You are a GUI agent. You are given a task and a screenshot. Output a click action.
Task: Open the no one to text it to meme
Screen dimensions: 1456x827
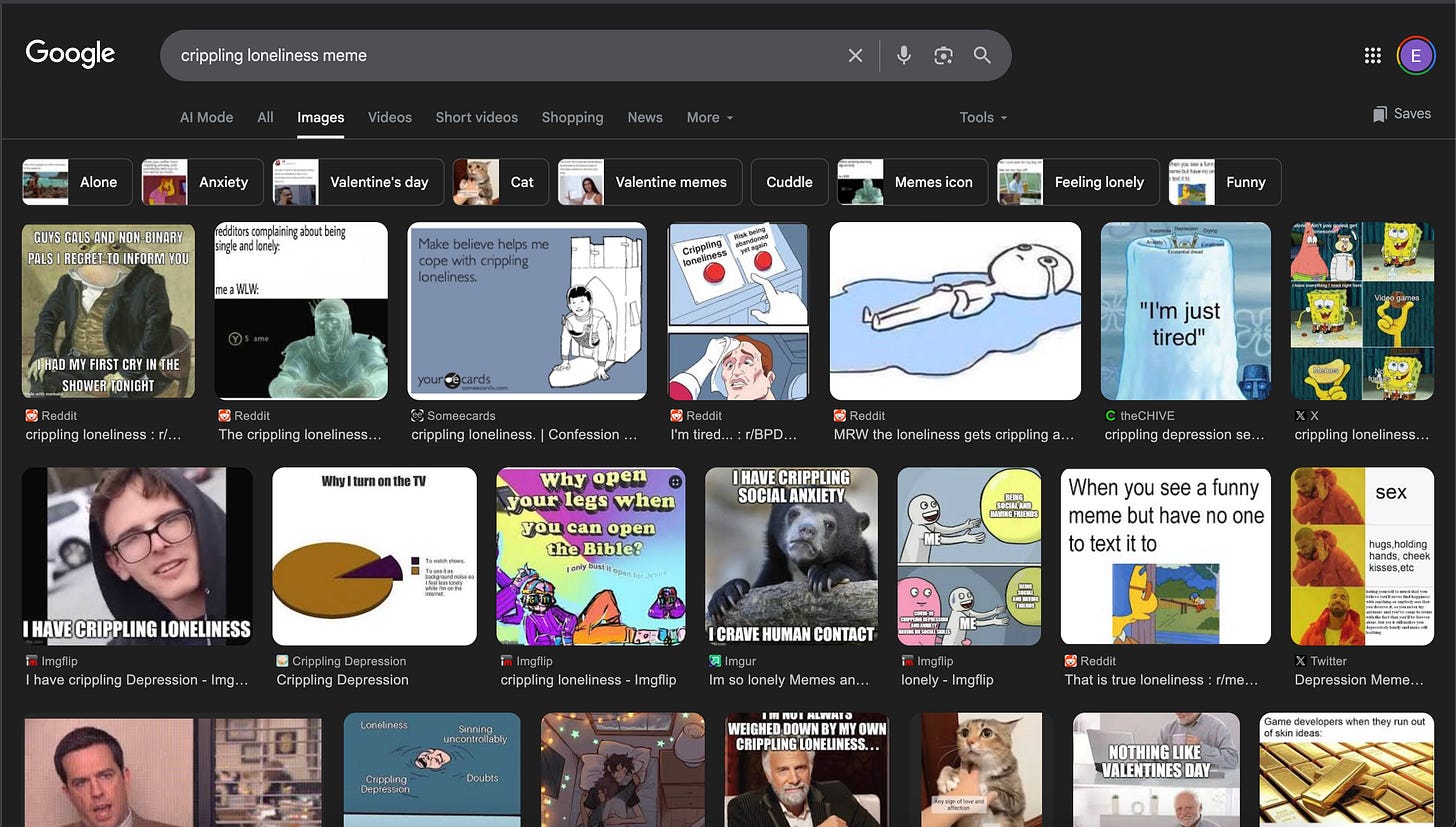pos(1166,556)
